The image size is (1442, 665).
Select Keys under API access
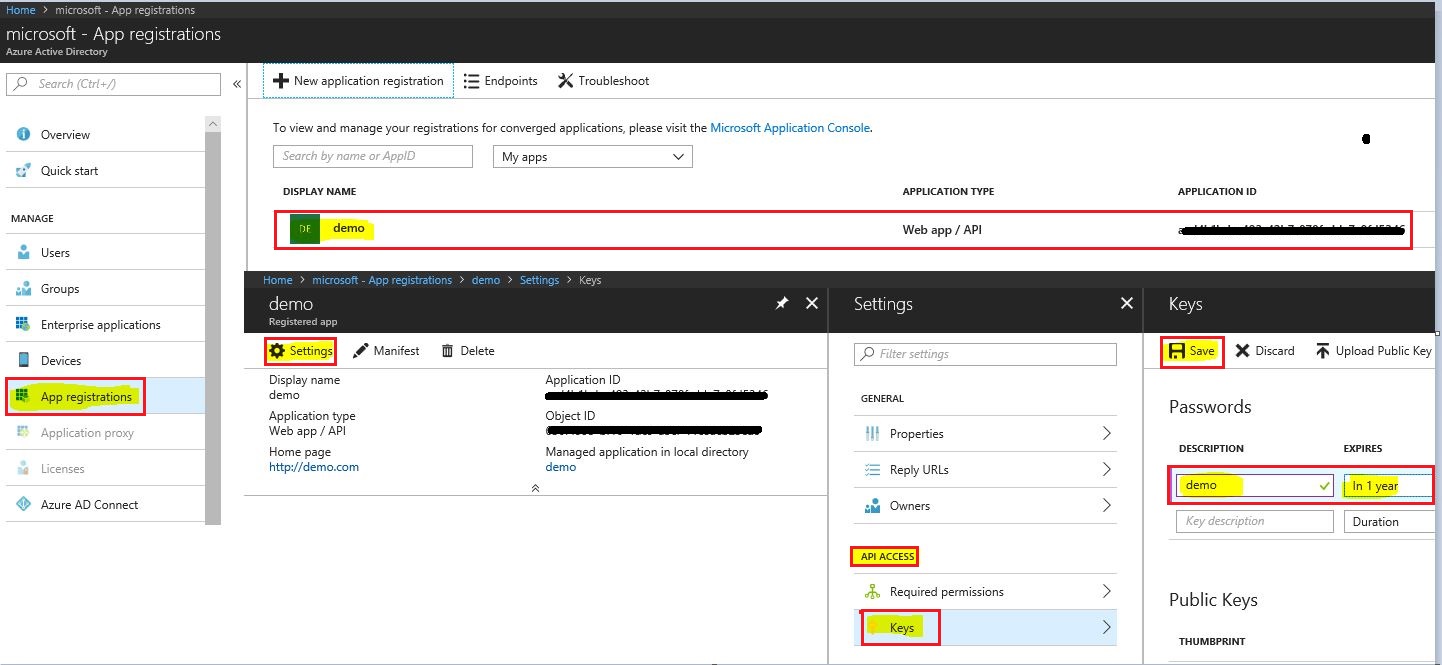985,627
